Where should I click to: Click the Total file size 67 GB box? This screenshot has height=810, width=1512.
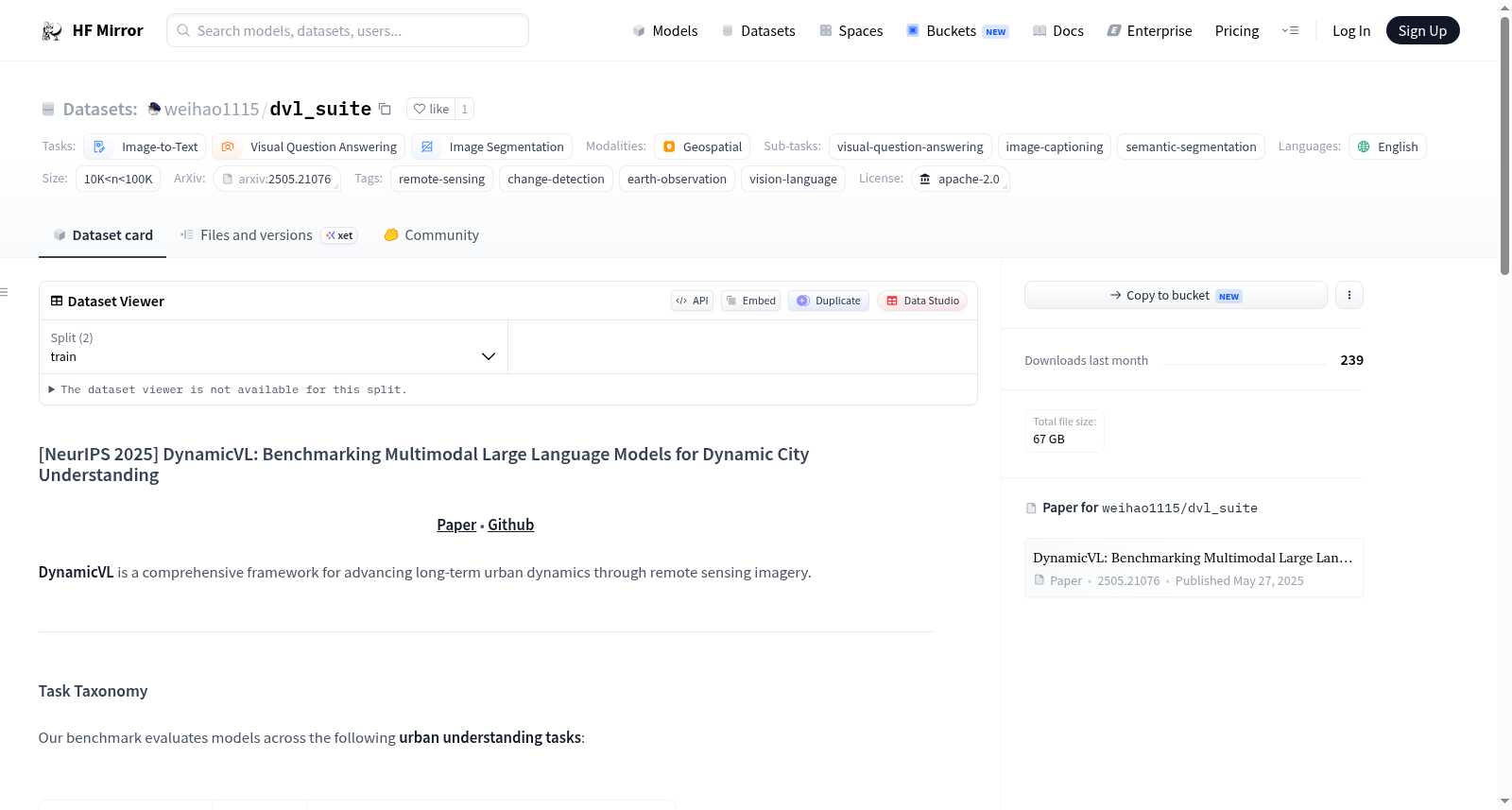(1064, 431)
